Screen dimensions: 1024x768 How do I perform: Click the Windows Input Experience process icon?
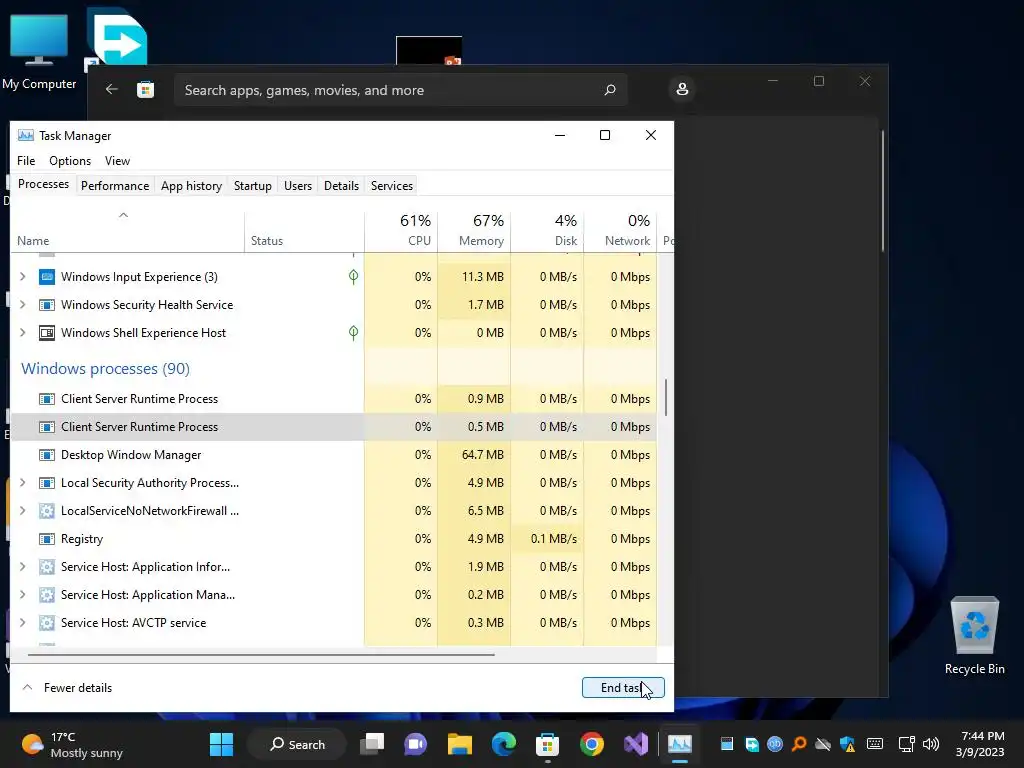pos(46,277)
